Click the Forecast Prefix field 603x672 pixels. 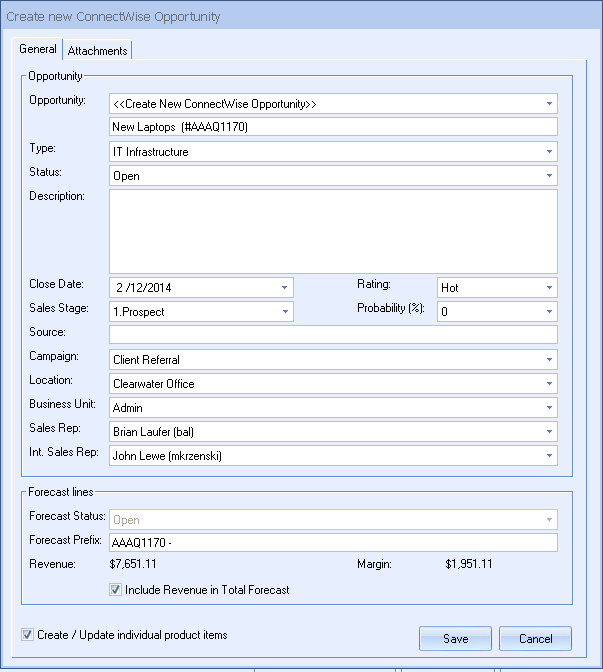333,543
